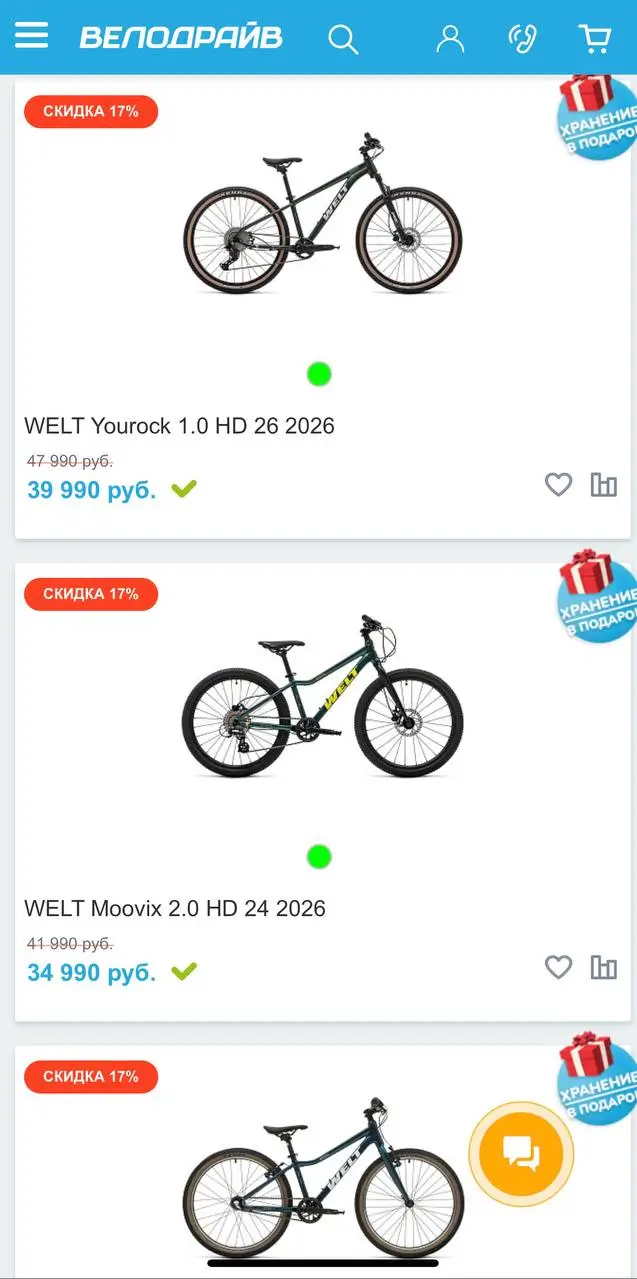View the WELT Yourock bike image
Image resolution: width=637 pixels, height=1279 pixels.
click(x=322, y=212)
